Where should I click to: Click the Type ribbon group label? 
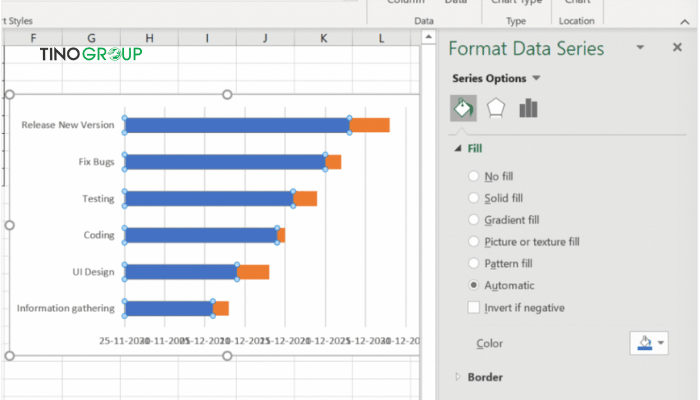[516, 21]
